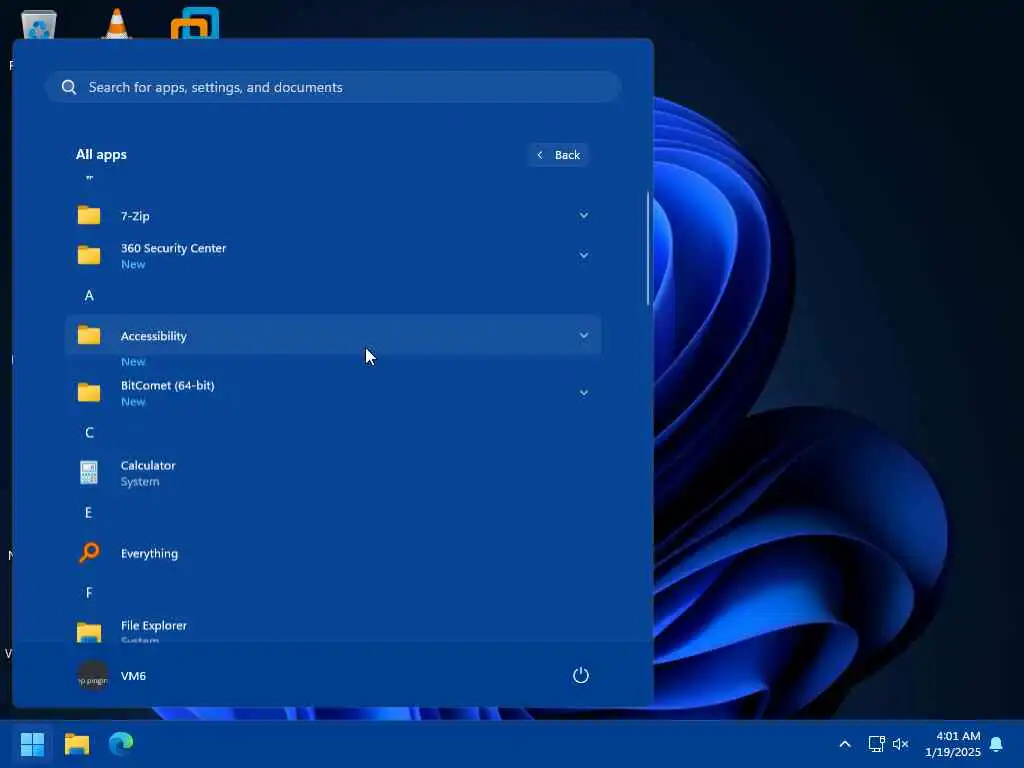Image resolution: width=1024 pixels, height=768 pixels.
Task: Expand the 7-Zip chevron
Action: (583, 216)
